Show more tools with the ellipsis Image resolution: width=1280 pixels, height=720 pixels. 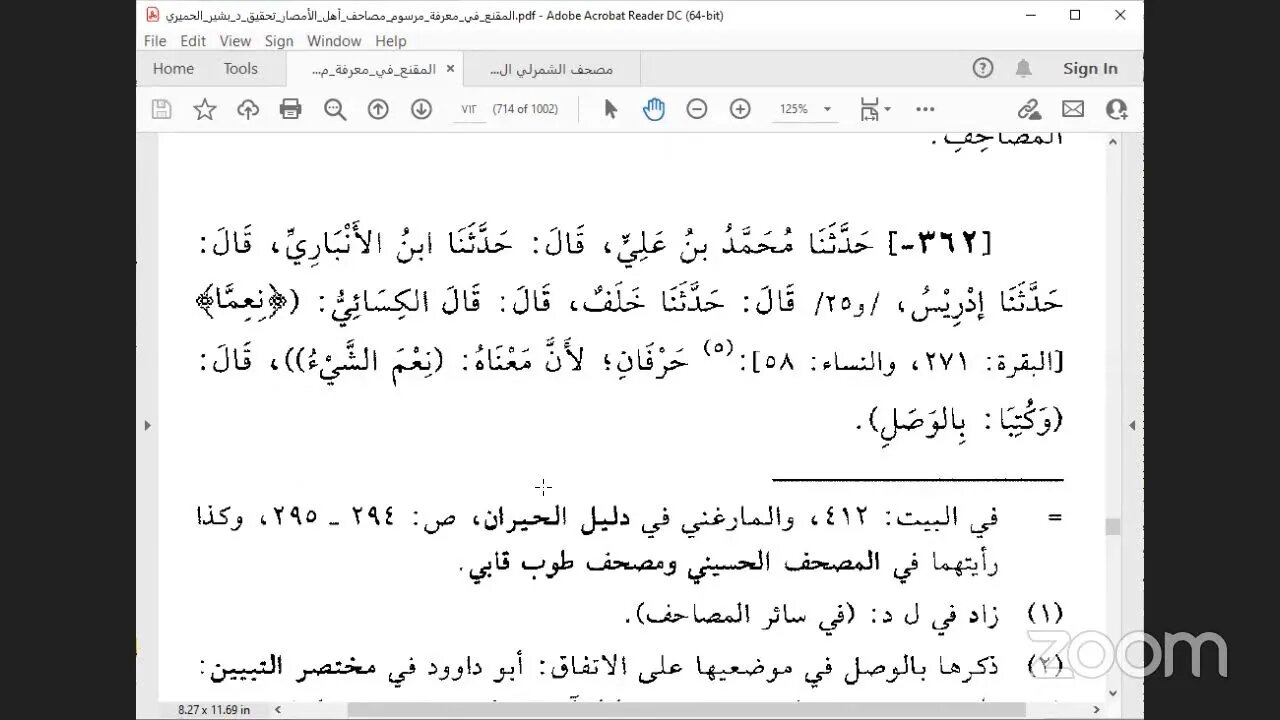point(925,109)
